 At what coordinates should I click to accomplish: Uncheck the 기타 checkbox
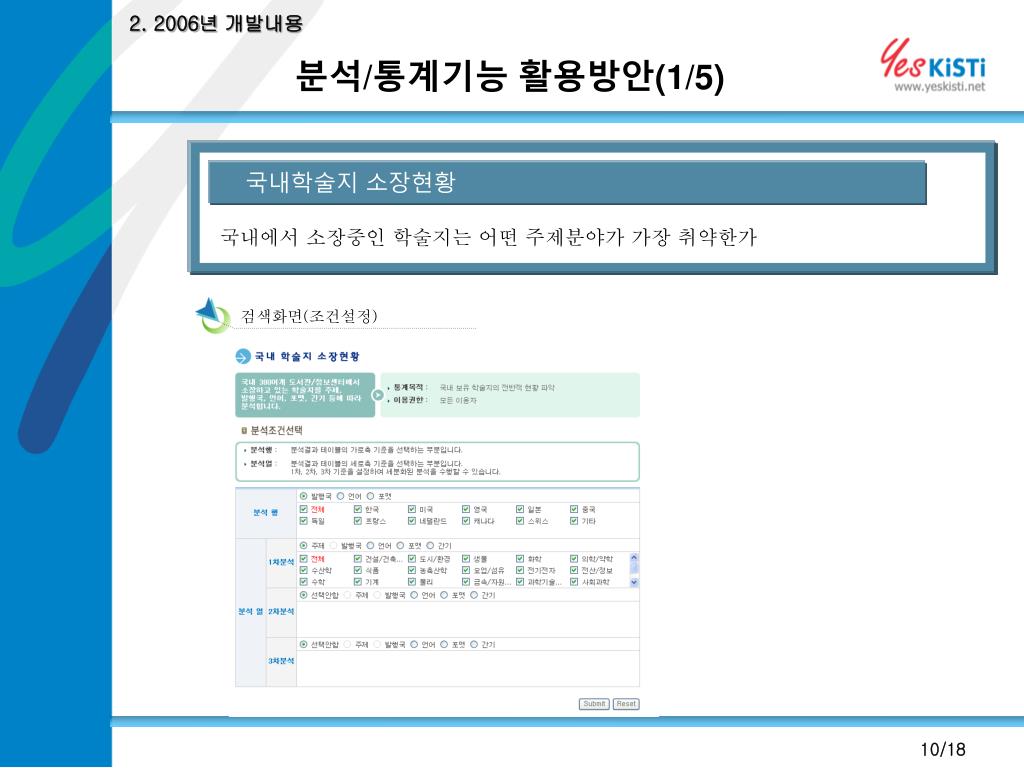point(574,521)
